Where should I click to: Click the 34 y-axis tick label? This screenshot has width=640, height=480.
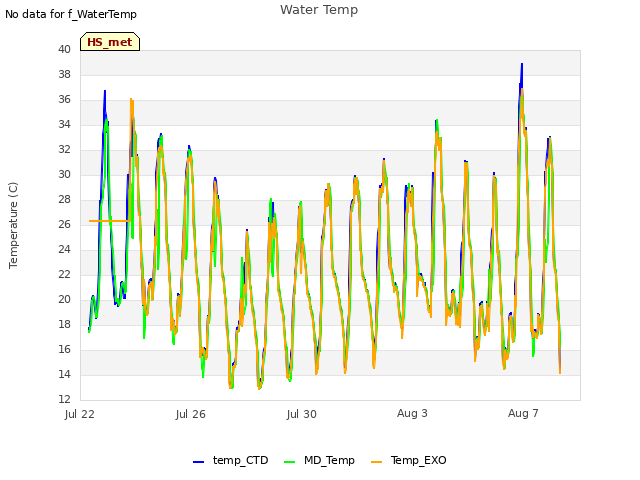pyautogui.click(x=64, y=124)
